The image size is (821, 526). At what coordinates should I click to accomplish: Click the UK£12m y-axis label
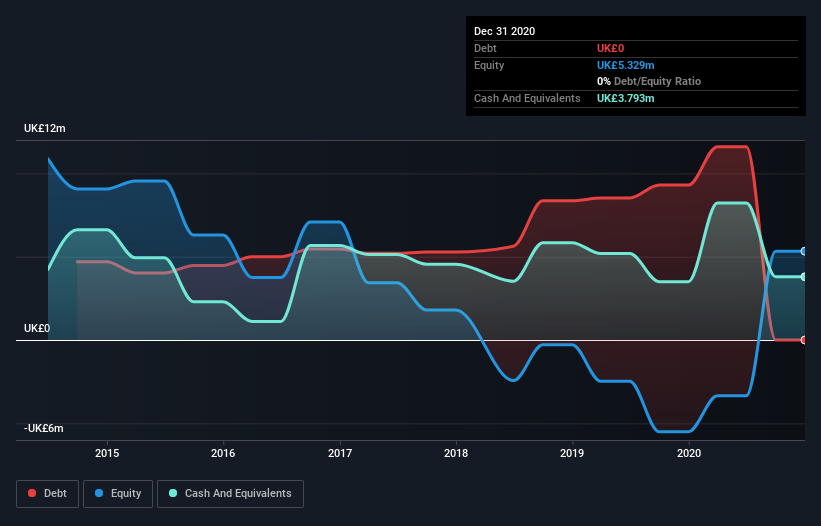click(x=45, y=128)
